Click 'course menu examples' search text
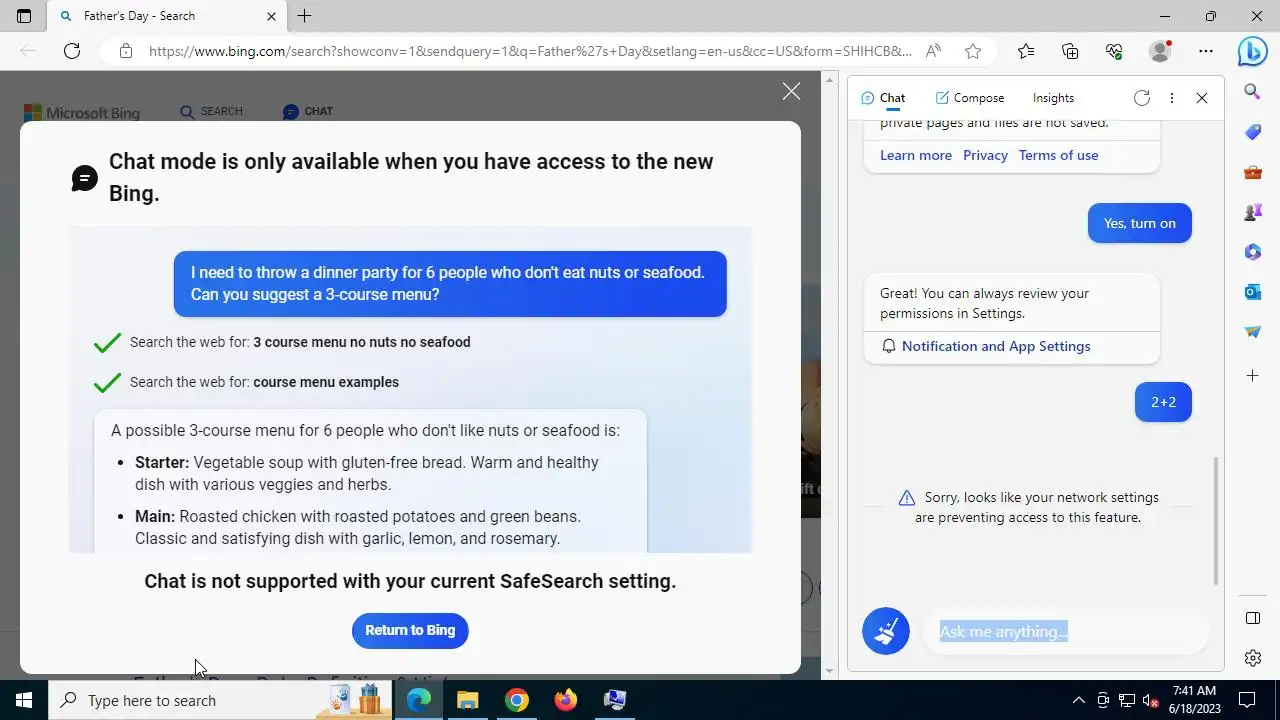Viewport: 1280px width, 720px height. pos(326,382)
